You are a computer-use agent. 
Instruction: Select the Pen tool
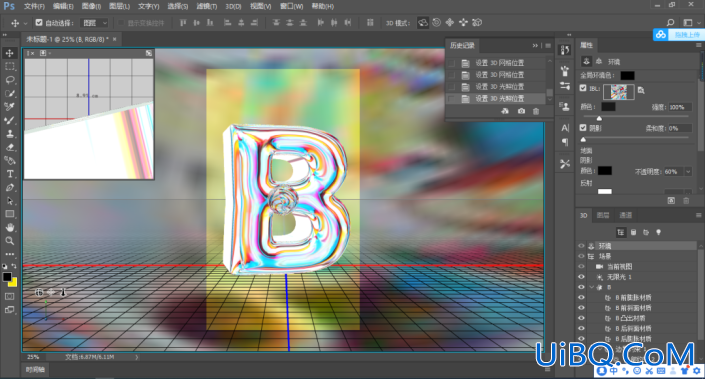[9, 187]
